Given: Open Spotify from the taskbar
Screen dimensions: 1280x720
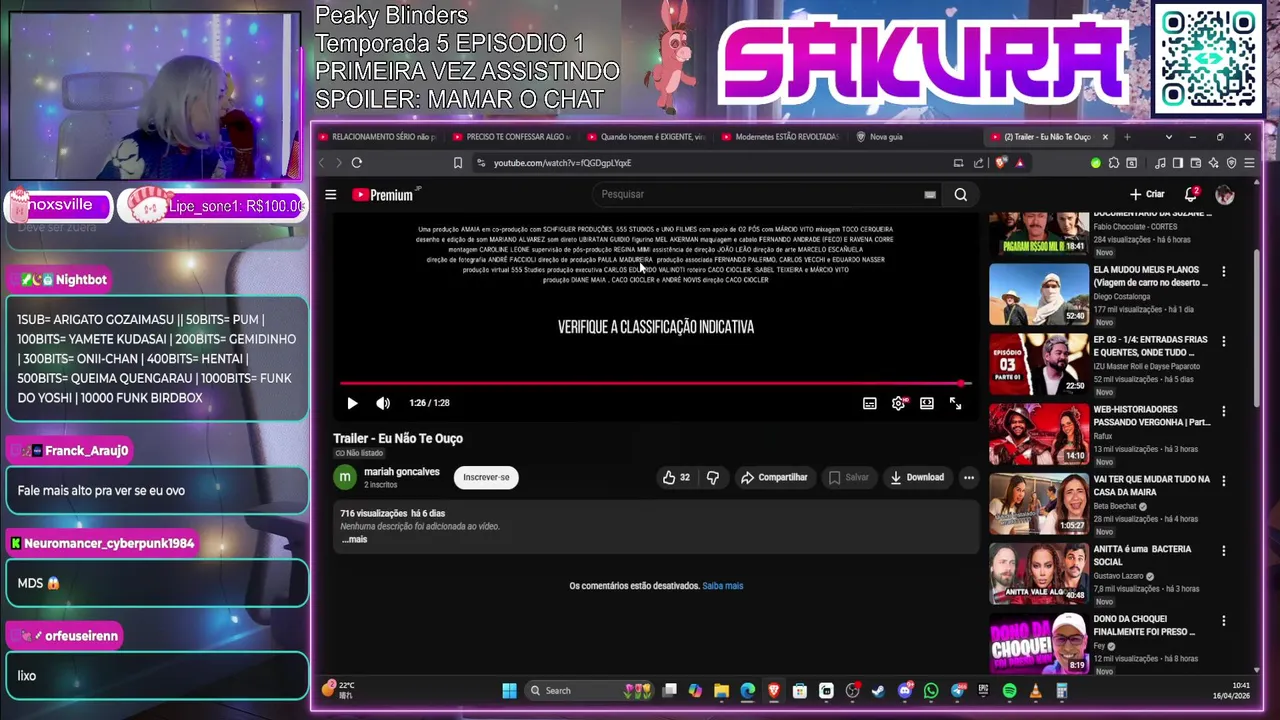Looking at the screenshot, I should 1009,690.
